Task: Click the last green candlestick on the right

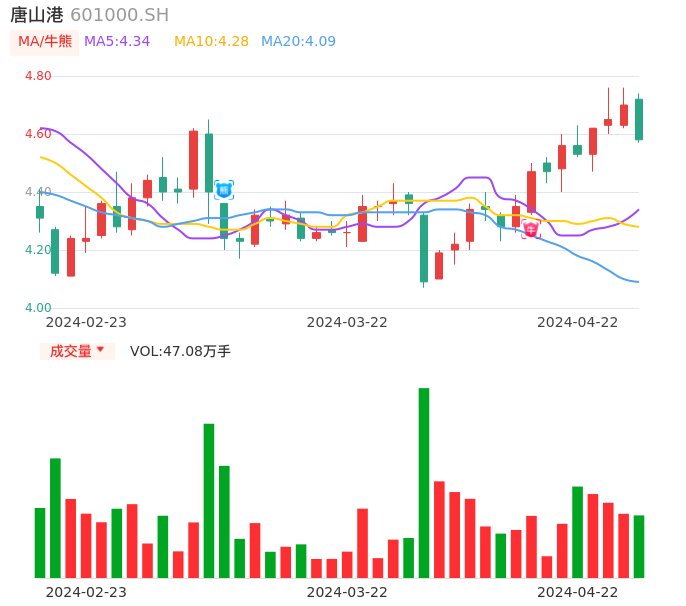Action: point(639,119)
